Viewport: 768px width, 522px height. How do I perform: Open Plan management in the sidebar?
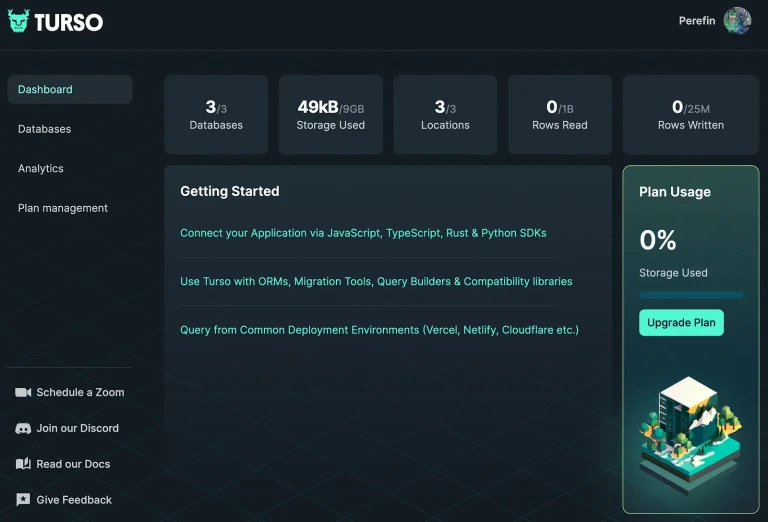point(63,208)
